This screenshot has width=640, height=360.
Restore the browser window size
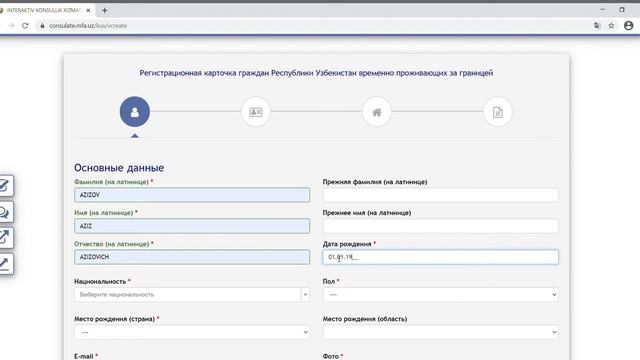pos(622,9)
